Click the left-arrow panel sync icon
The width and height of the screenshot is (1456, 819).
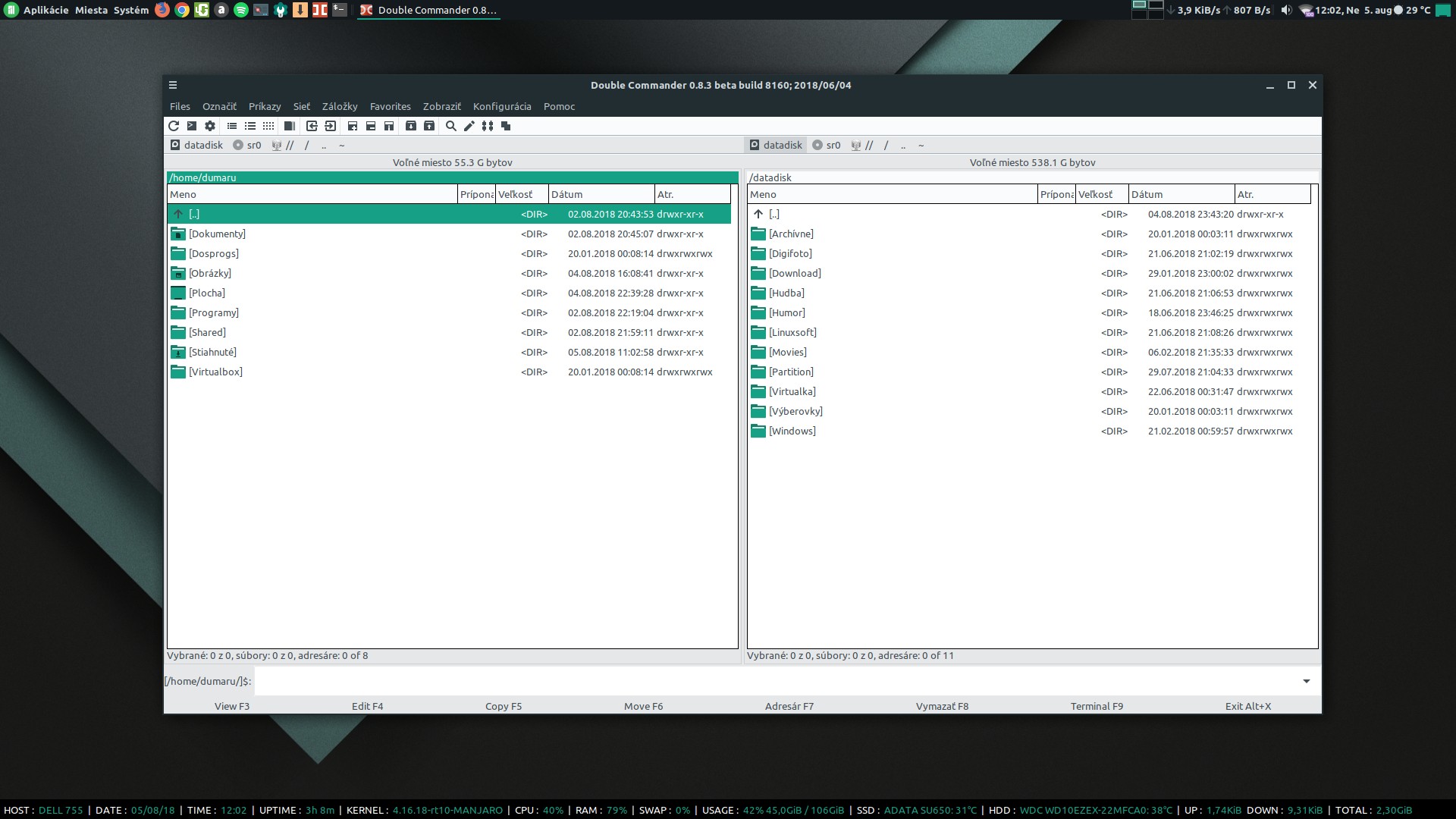click(312, 126)
